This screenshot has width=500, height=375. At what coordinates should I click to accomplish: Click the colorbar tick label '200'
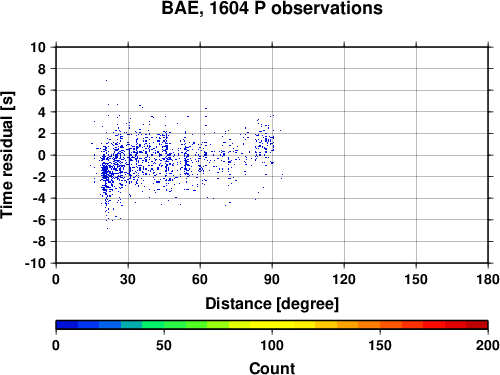point(488,345)
